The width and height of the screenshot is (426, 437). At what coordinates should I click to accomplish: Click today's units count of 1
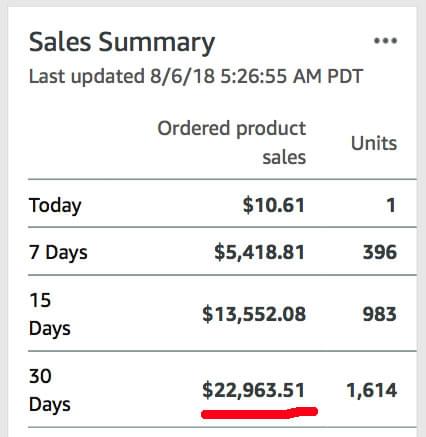click(391, 205)
